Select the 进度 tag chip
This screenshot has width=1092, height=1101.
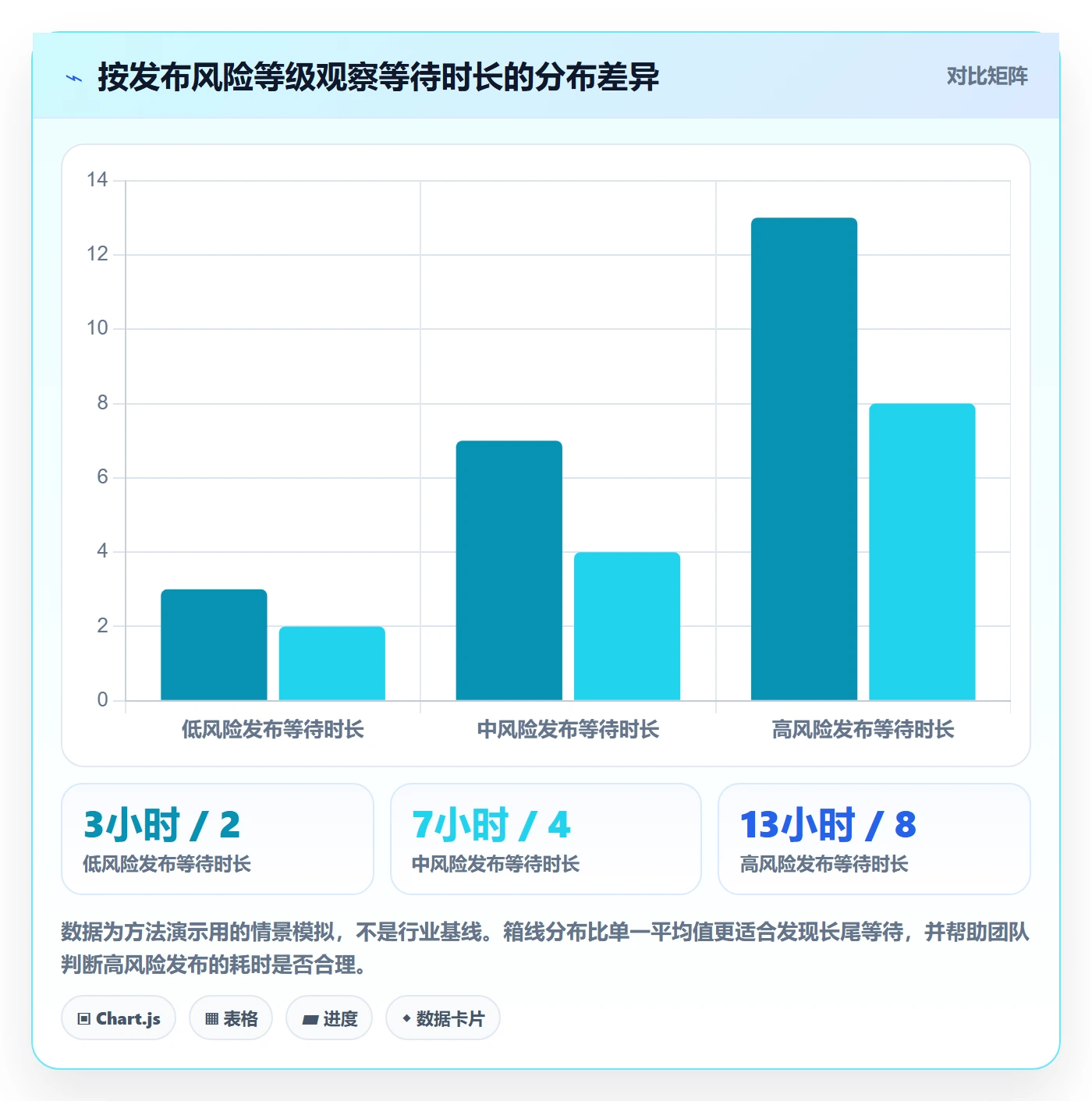(x=329, y=1018)
